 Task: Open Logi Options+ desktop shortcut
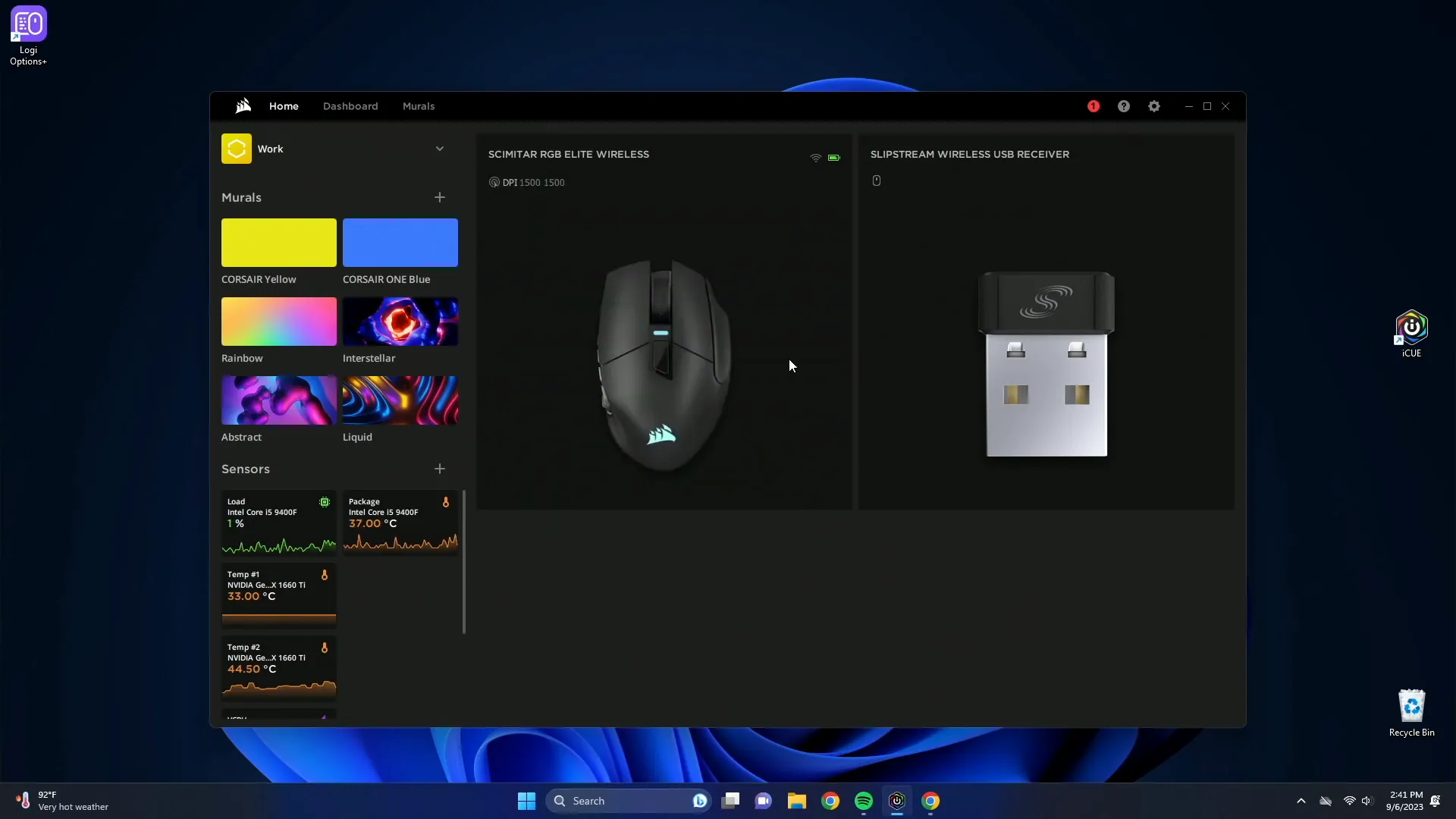click(x=29, y=36)
